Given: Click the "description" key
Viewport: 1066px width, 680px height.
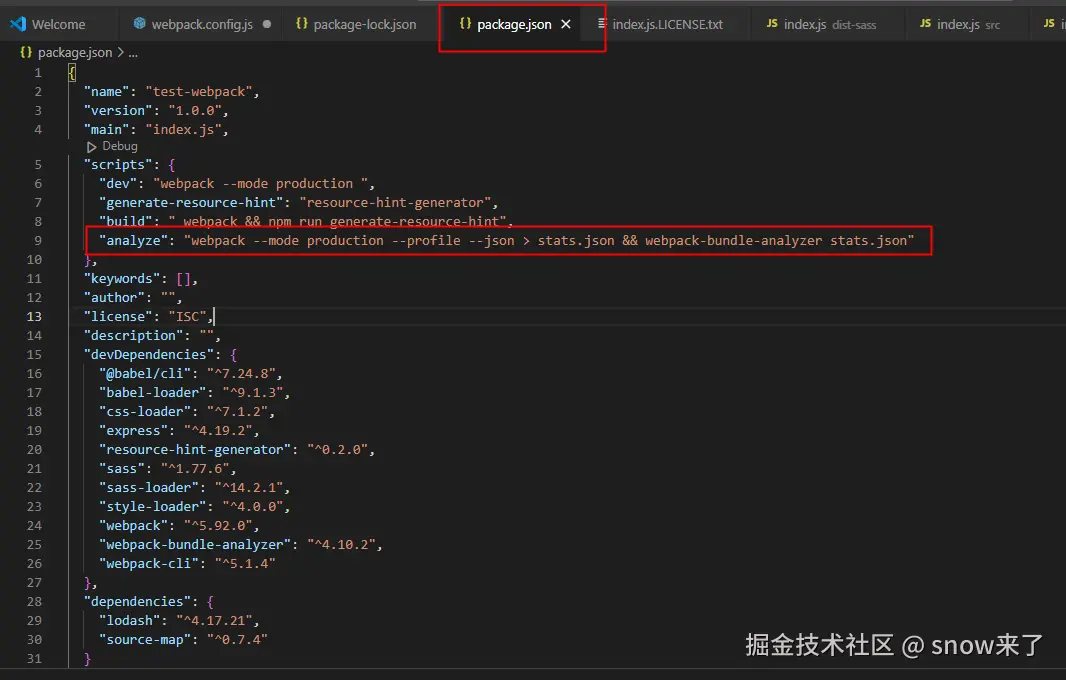Looking at the screenshot, I should coord(133,336).
